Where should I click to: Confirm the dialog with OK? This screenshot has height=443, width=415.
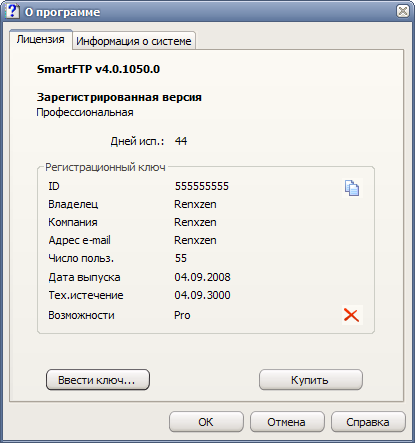206,422
